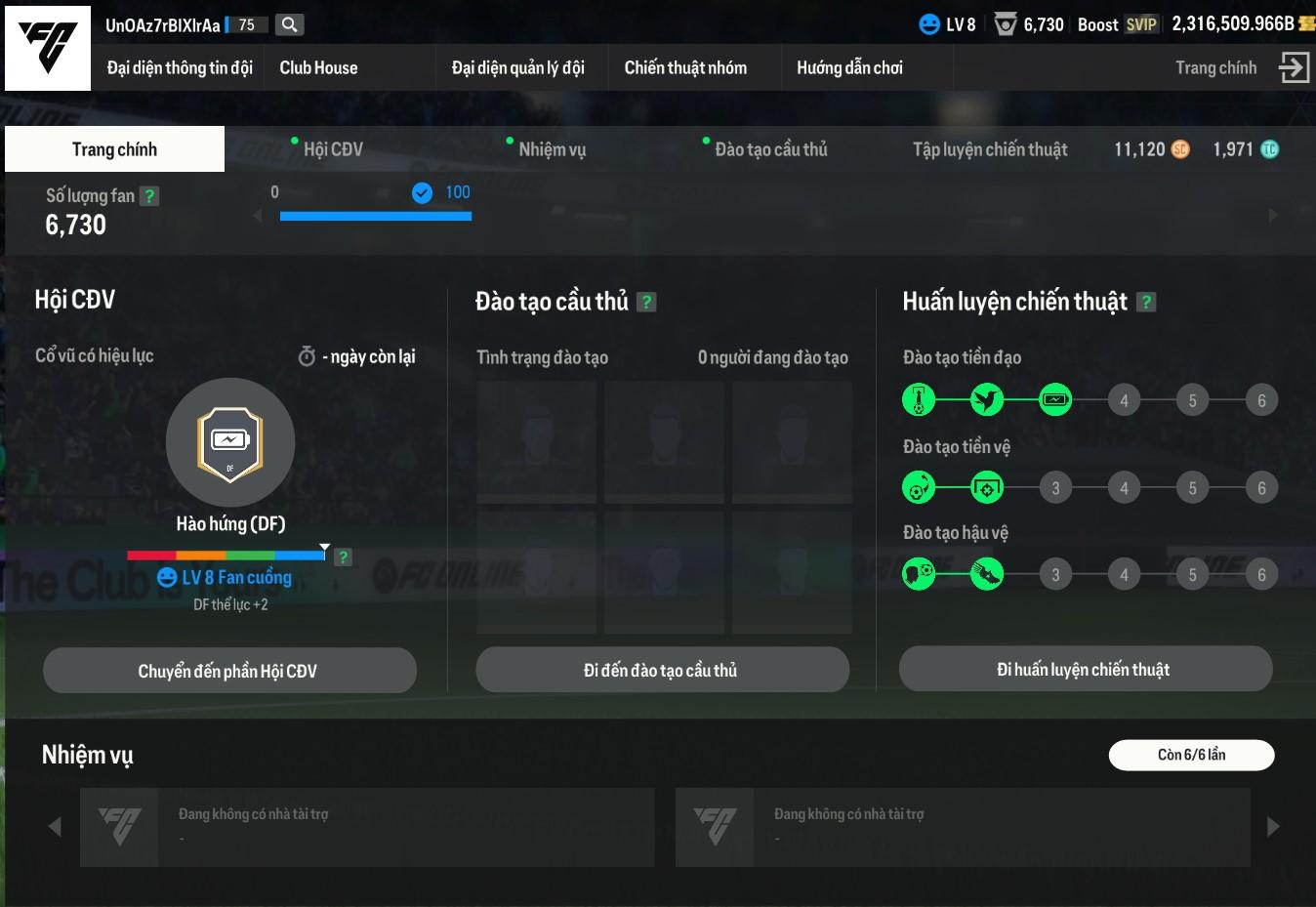Image resolution: width=1316 pixels, height=907 pixels.
Task: Click the teal TC coin icon next to 1,971
Action: tap(1269, 149)
